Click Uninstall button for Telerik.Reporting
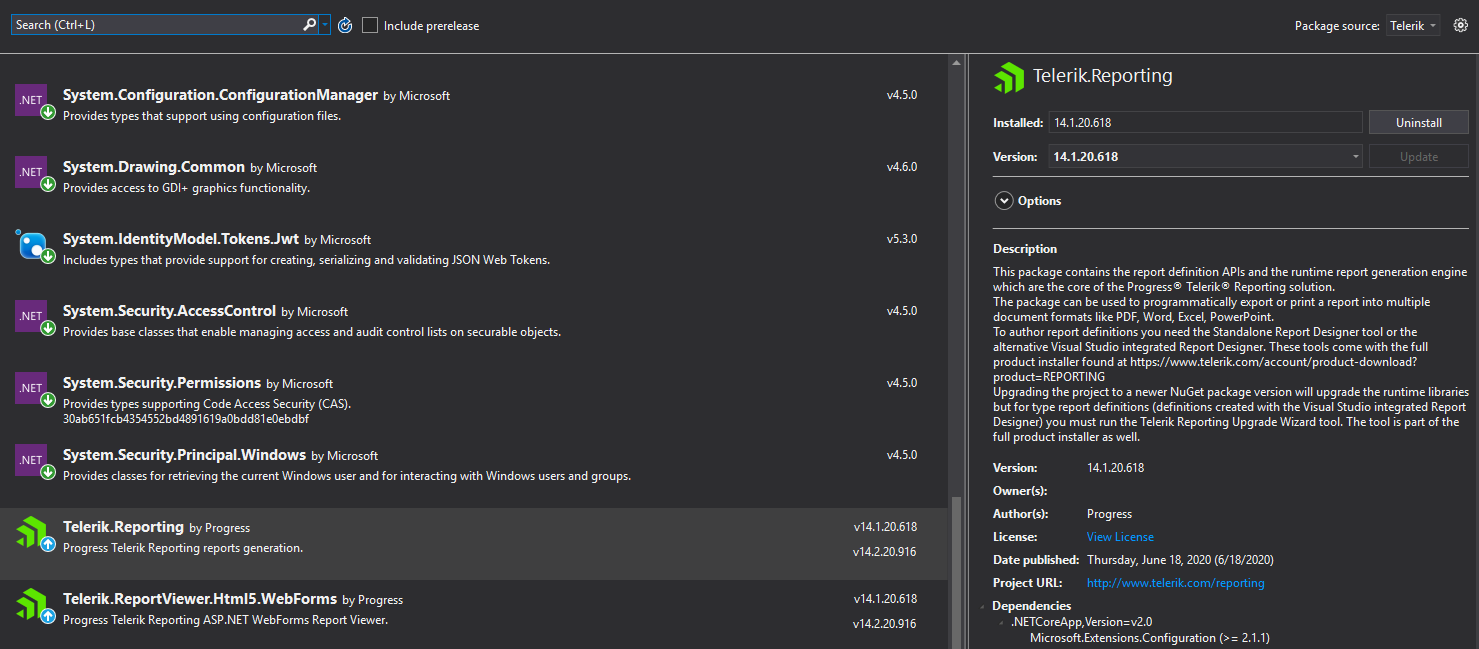The image size is (1479, 649). coord(1418,122)
